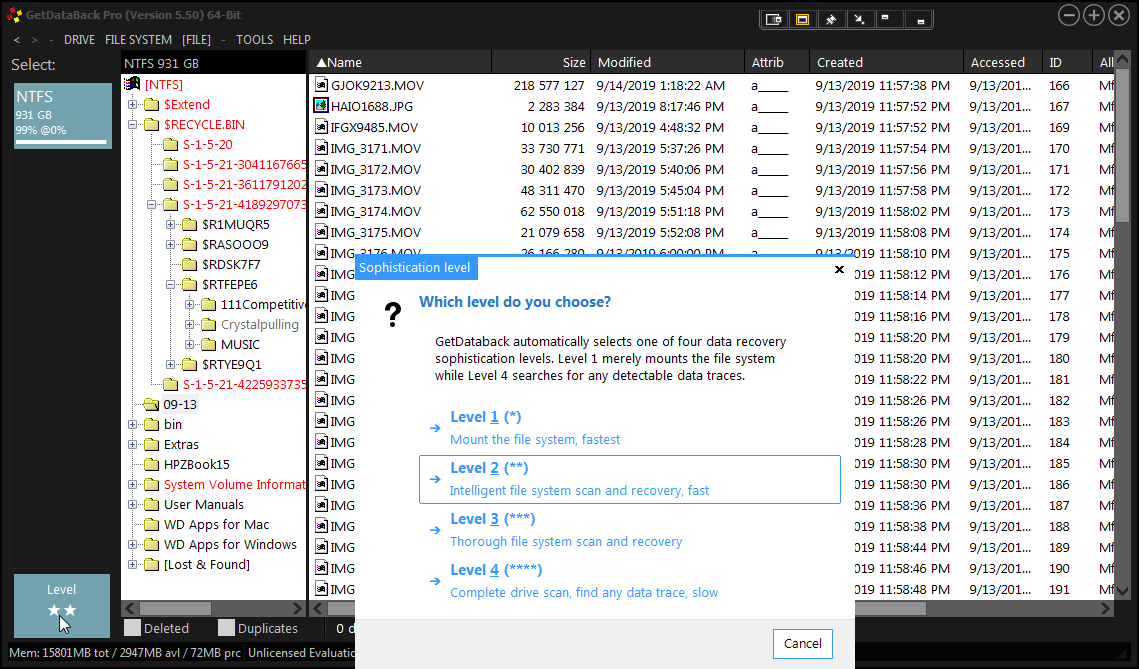Click the file icon of IFGX9485.MOV
Viewport: 1139px width, 669px height.
[321, 127]
